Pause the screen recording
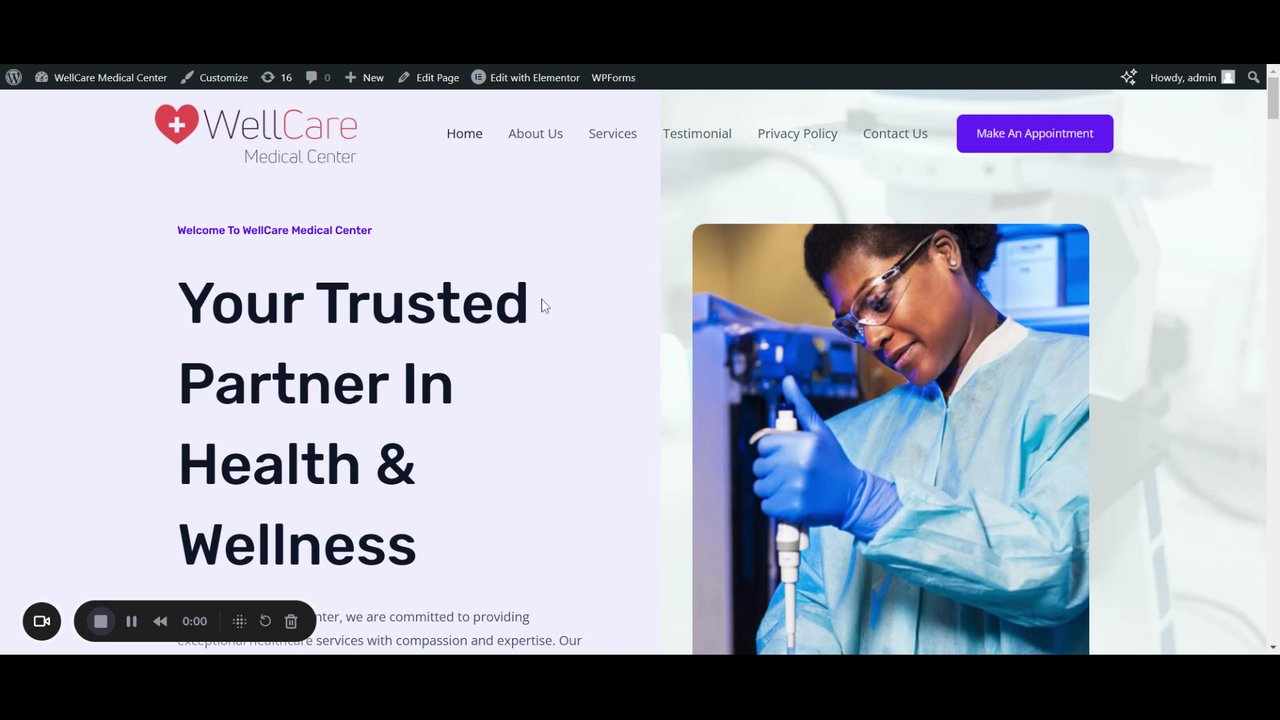 tap(131, 621)
